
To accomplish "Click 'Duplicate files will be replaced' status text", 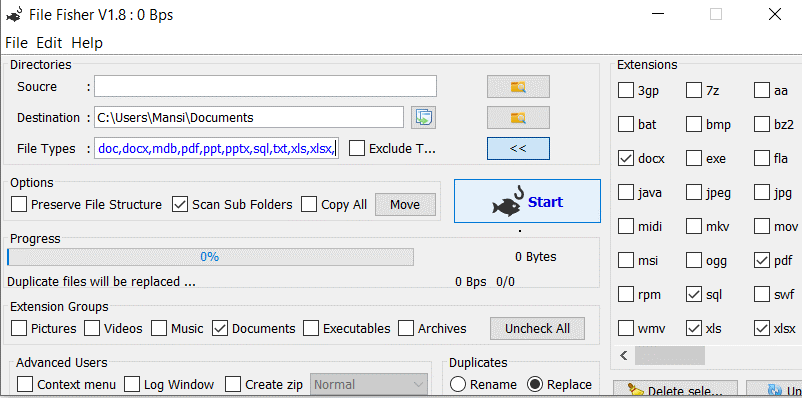I will click(101, 281).
